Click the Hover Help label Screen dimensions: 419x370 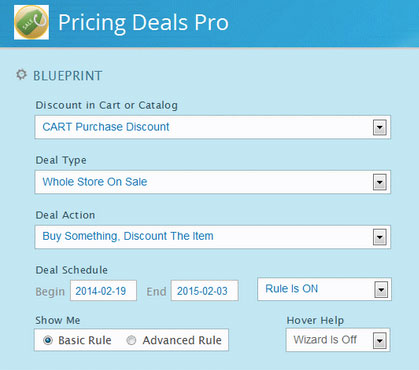[x=315, y=320]
